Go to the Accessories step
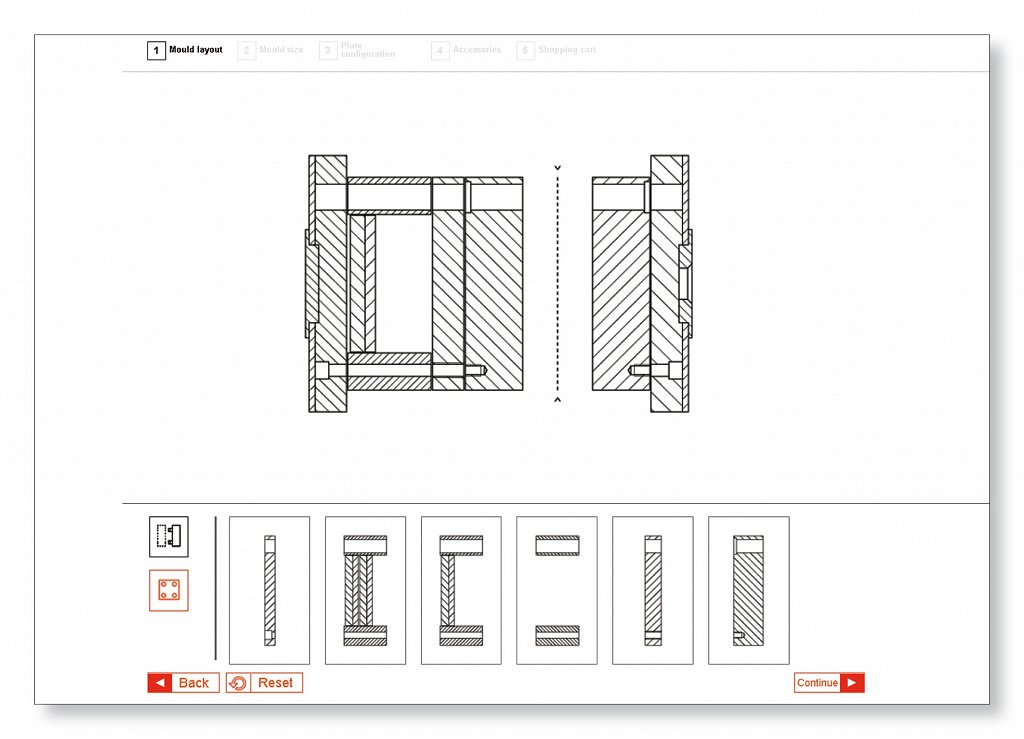The image size is (1024, 739). pyautogui.click(x=467, y=50)
